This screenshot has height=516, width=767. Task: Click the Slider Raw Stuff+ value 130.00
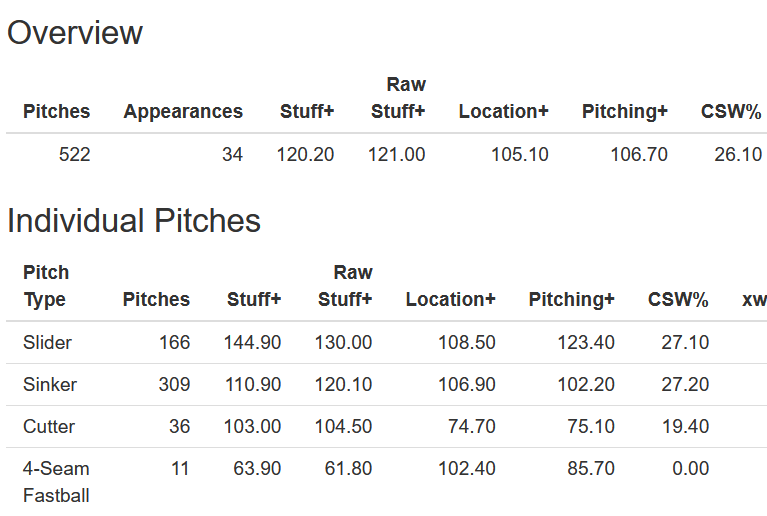[345, 343]
